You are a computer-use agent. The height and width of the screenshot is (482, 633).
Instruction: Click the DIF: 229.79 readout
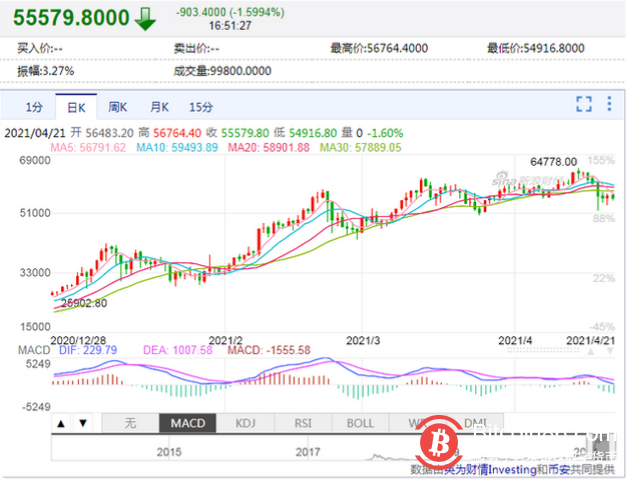[88, 350]
